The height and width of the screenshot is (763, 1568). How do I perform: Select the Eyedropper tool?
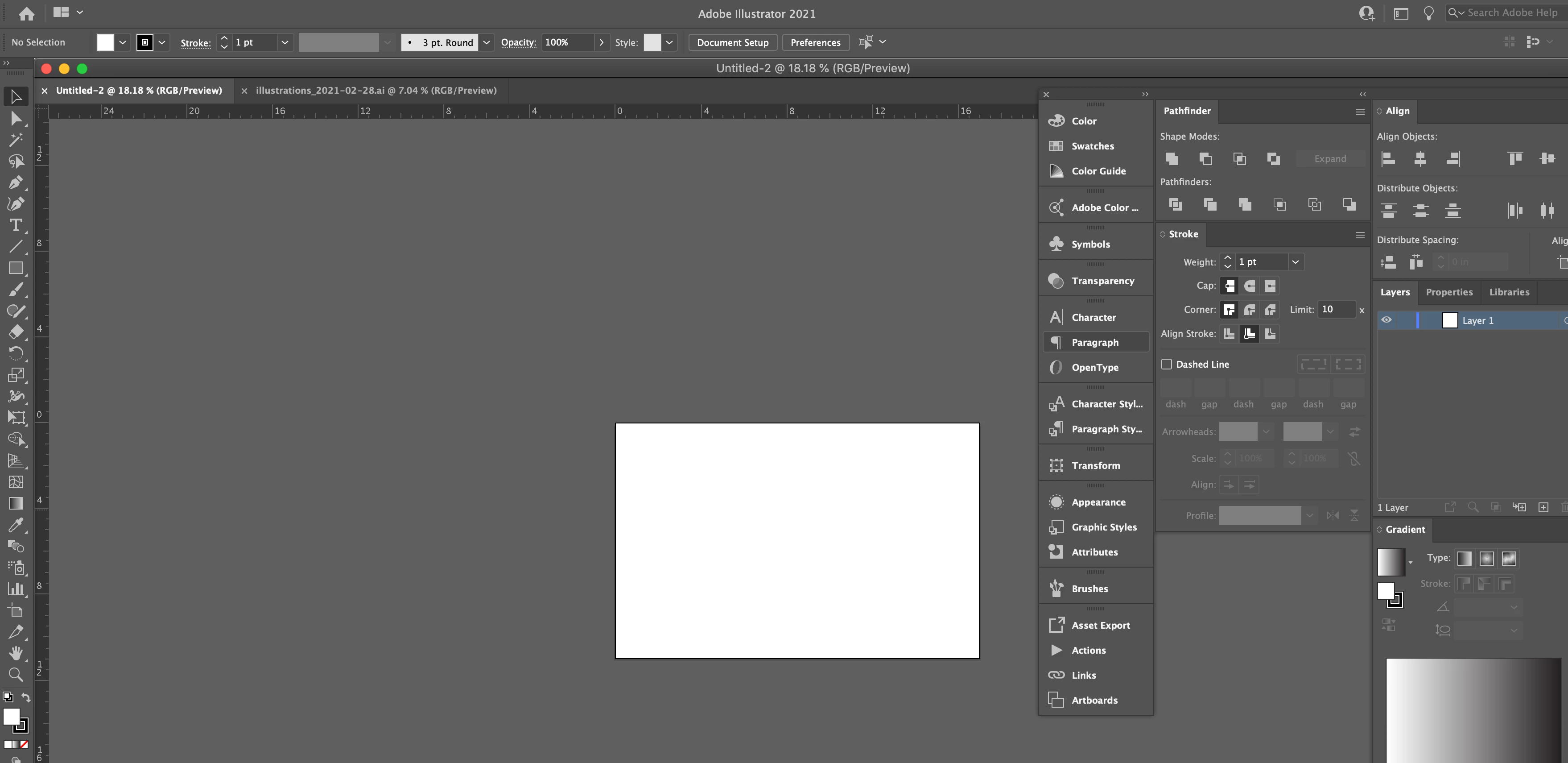16,524
